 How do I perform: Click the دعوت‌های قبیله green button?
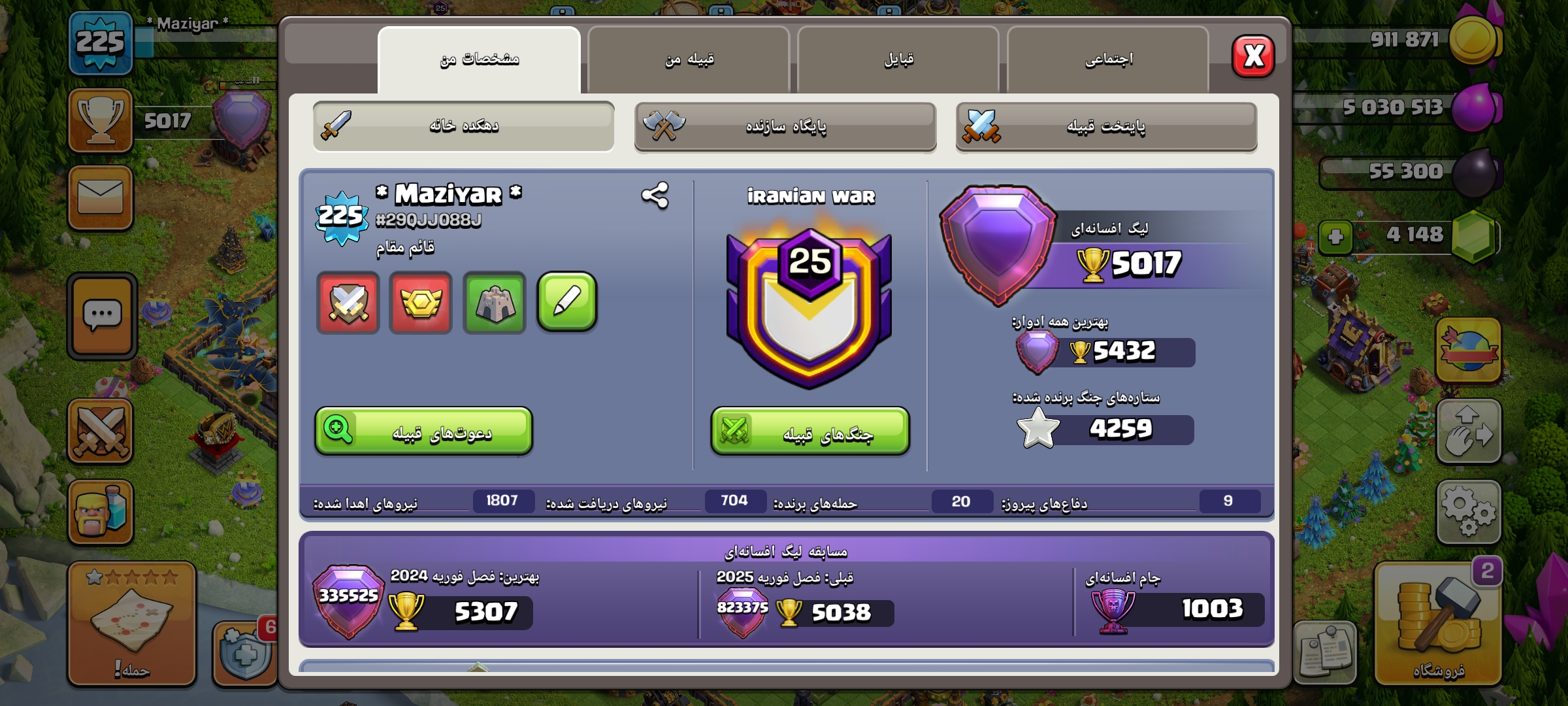(x=423, y=431)
